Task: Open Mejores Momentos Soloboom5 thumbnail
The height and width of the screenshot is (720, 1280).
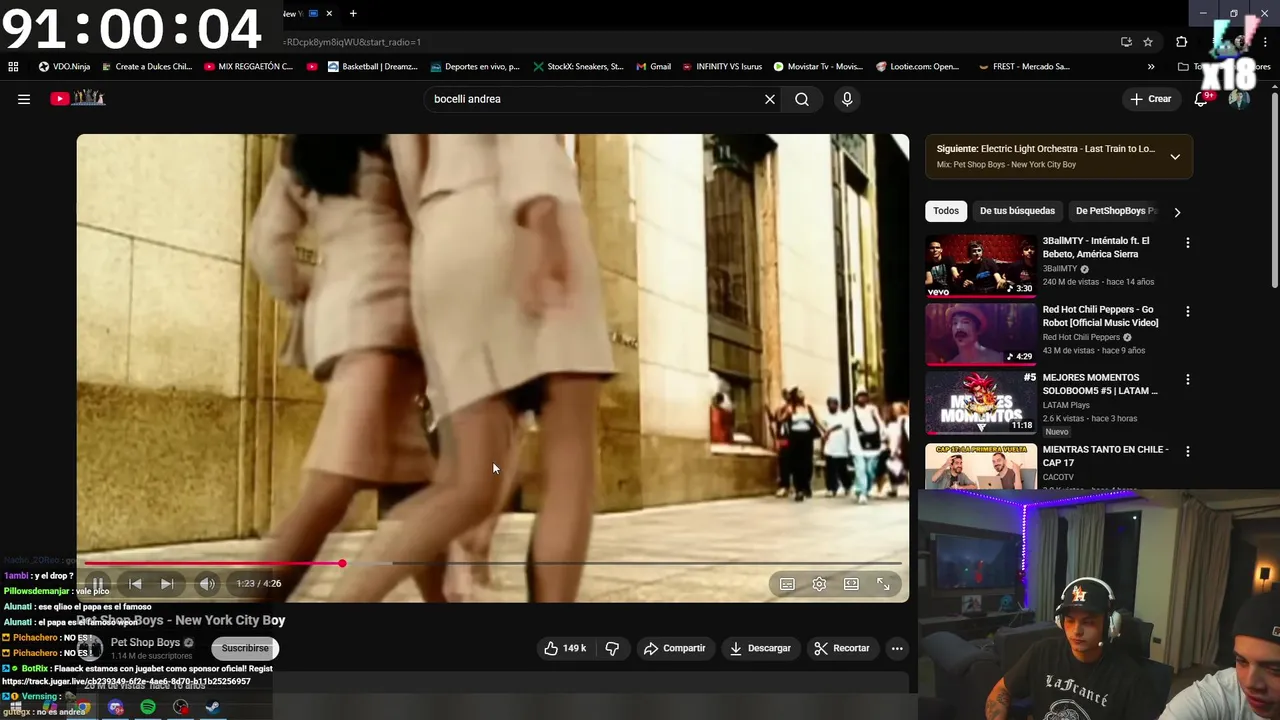Action: coord(981,402)
